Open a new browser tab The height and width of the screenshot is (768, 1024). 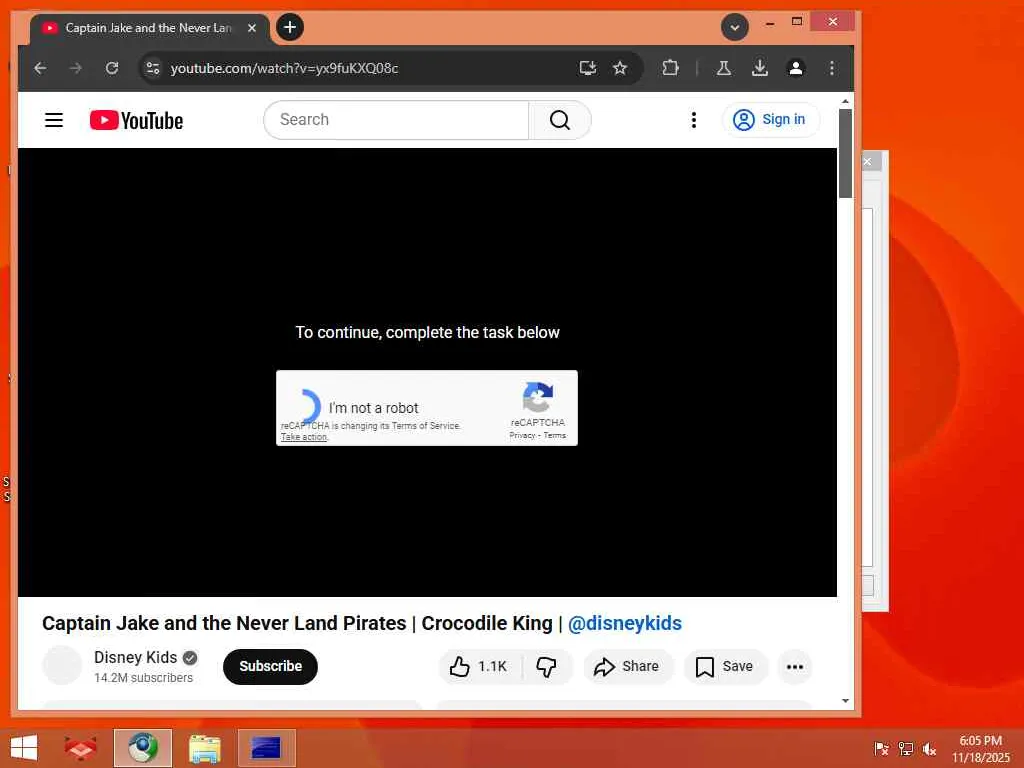[x=290, y=27]
